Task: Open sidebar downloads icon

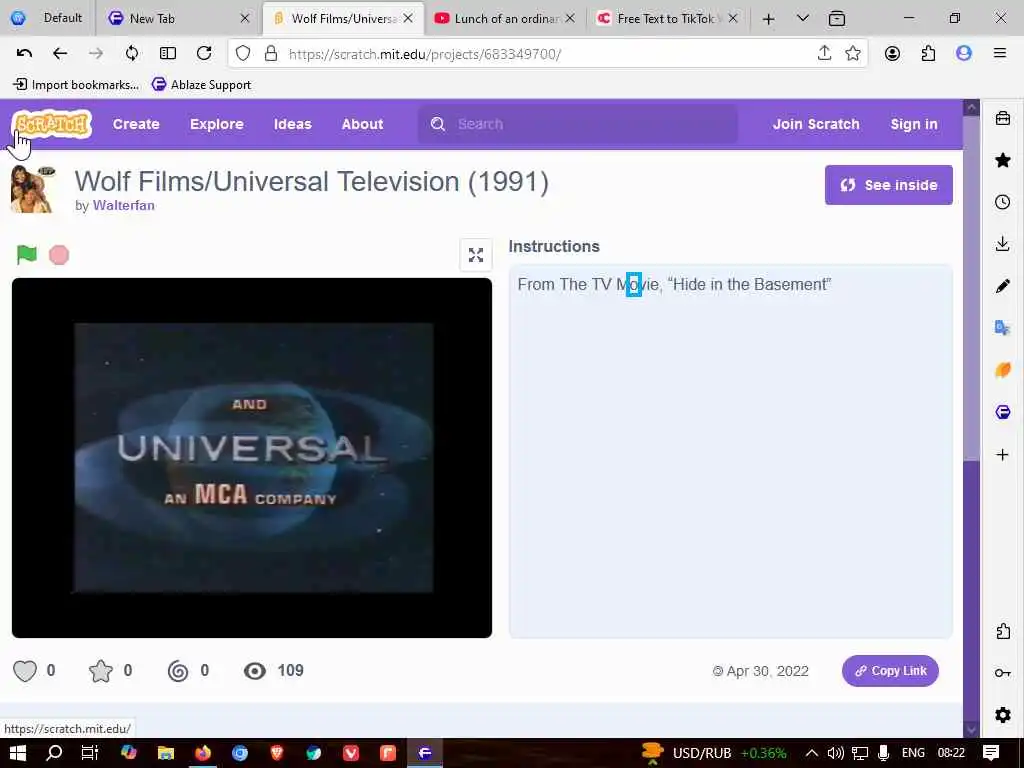Action: (x=1002, y=244)
